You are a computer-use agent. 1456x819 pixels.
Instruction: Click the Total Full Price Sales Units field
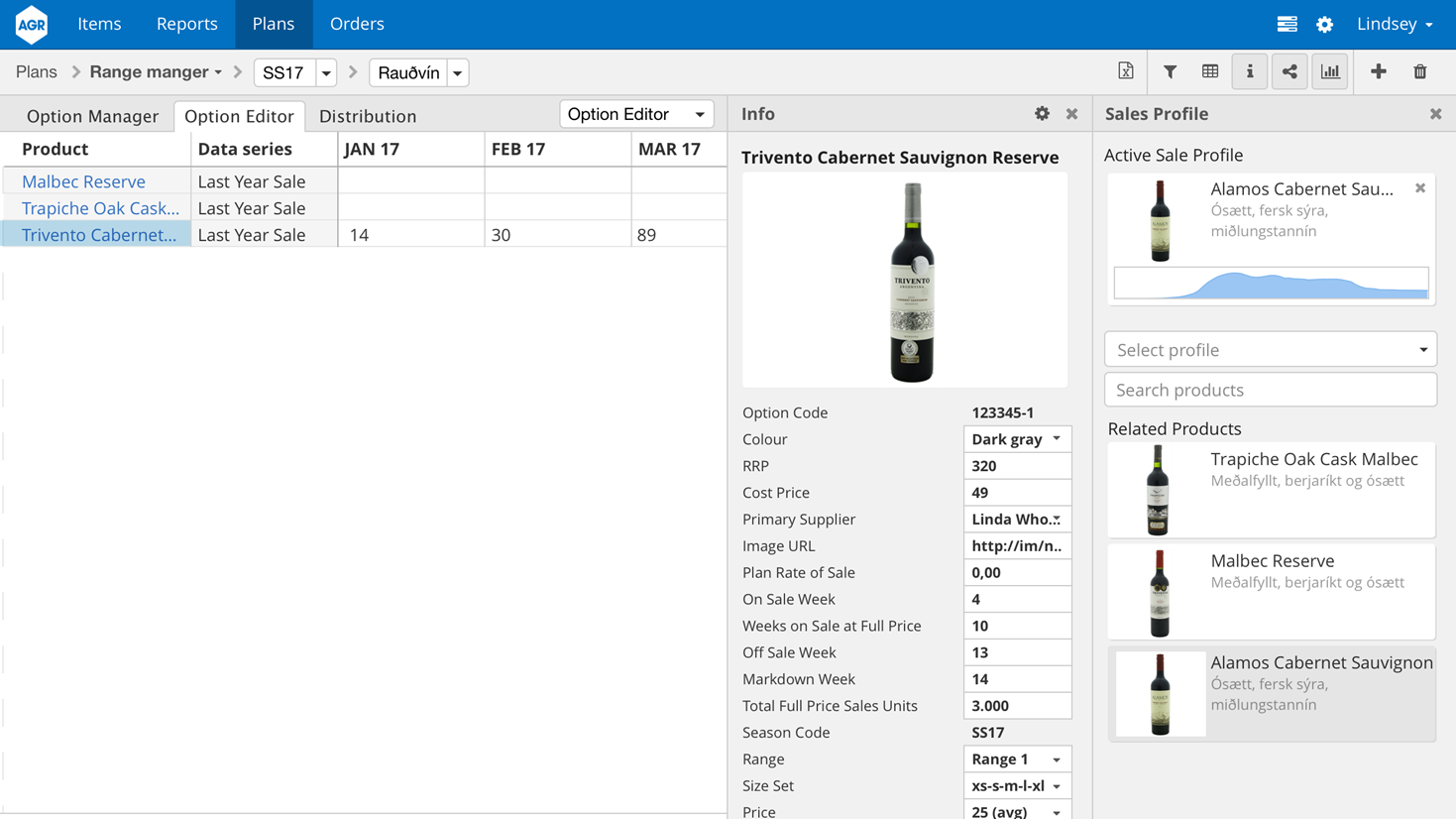point(1017,707)
